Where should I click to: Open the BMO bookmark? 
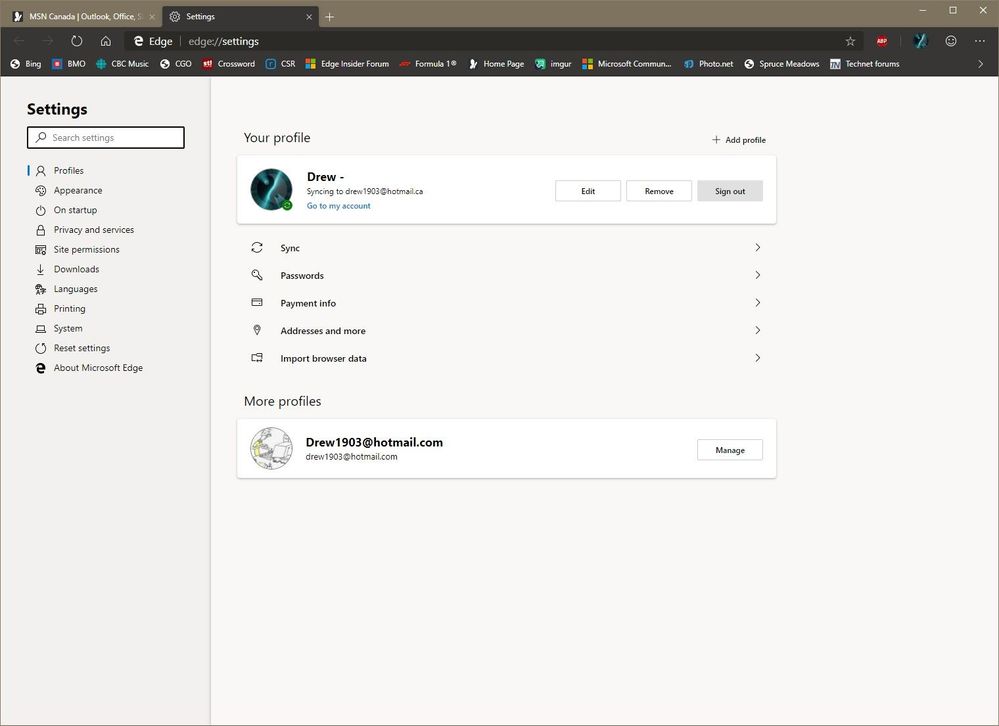tap(68, 64)
